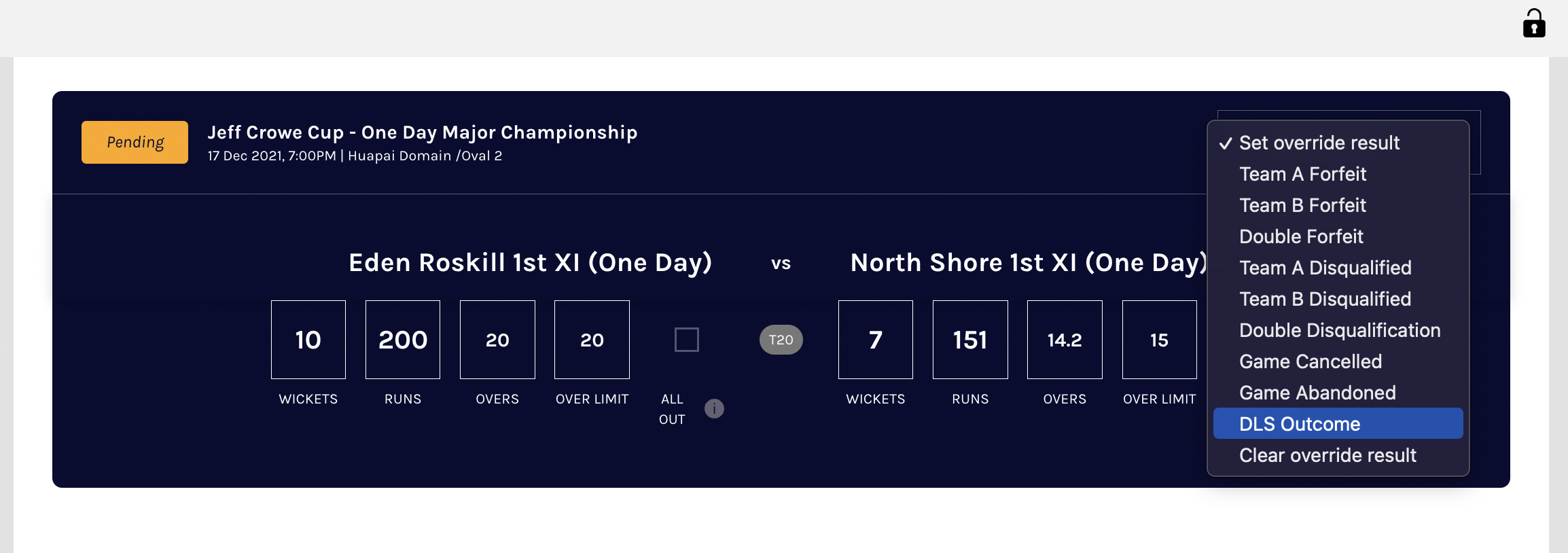Choose Double Forfeit from the list
1568x553 pixels.
coord(1301,236)
